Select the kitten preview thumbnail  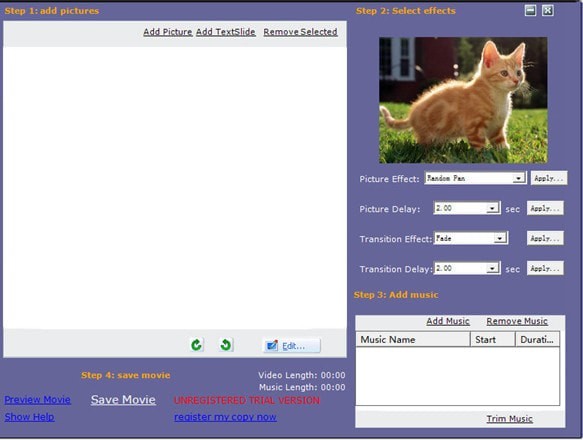coord(463,100)
